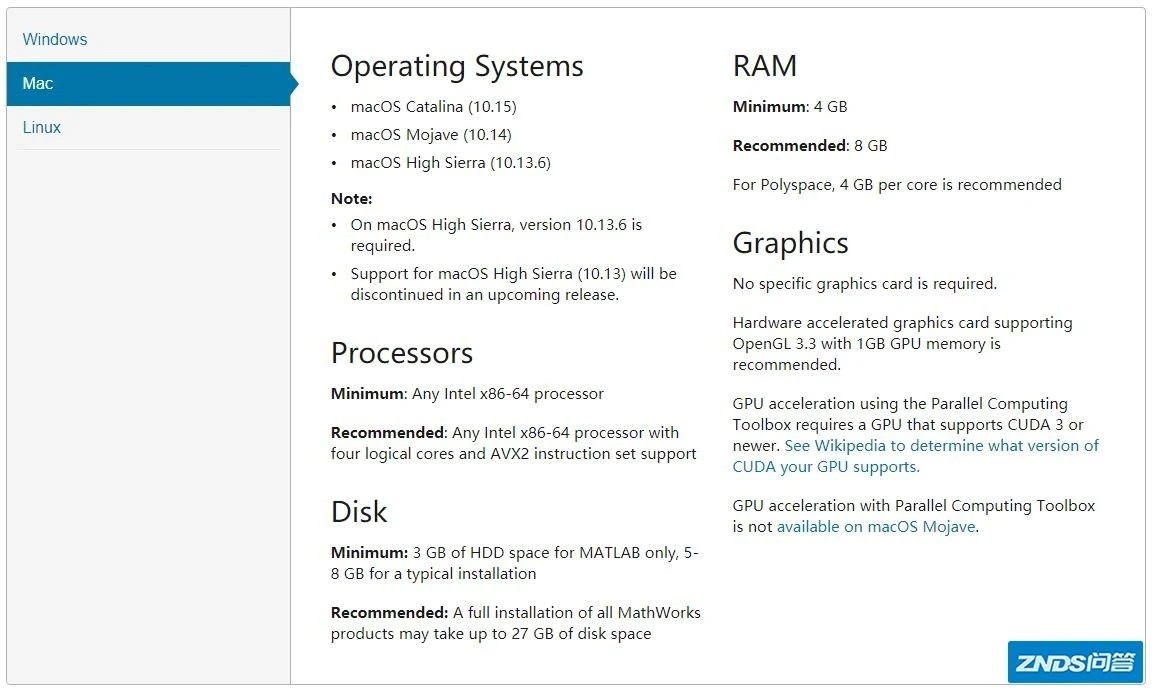Click the ZNDS logo watermark
This screenshot has height=692, width=1152.
1074,662
